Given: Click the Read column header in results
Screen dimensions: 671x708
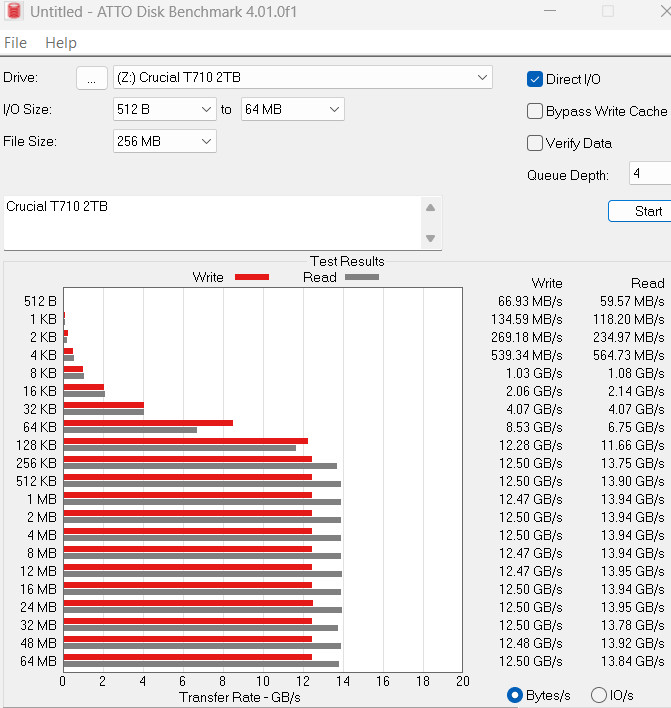Looking at the screenshot, I should (x=648, y=283).
